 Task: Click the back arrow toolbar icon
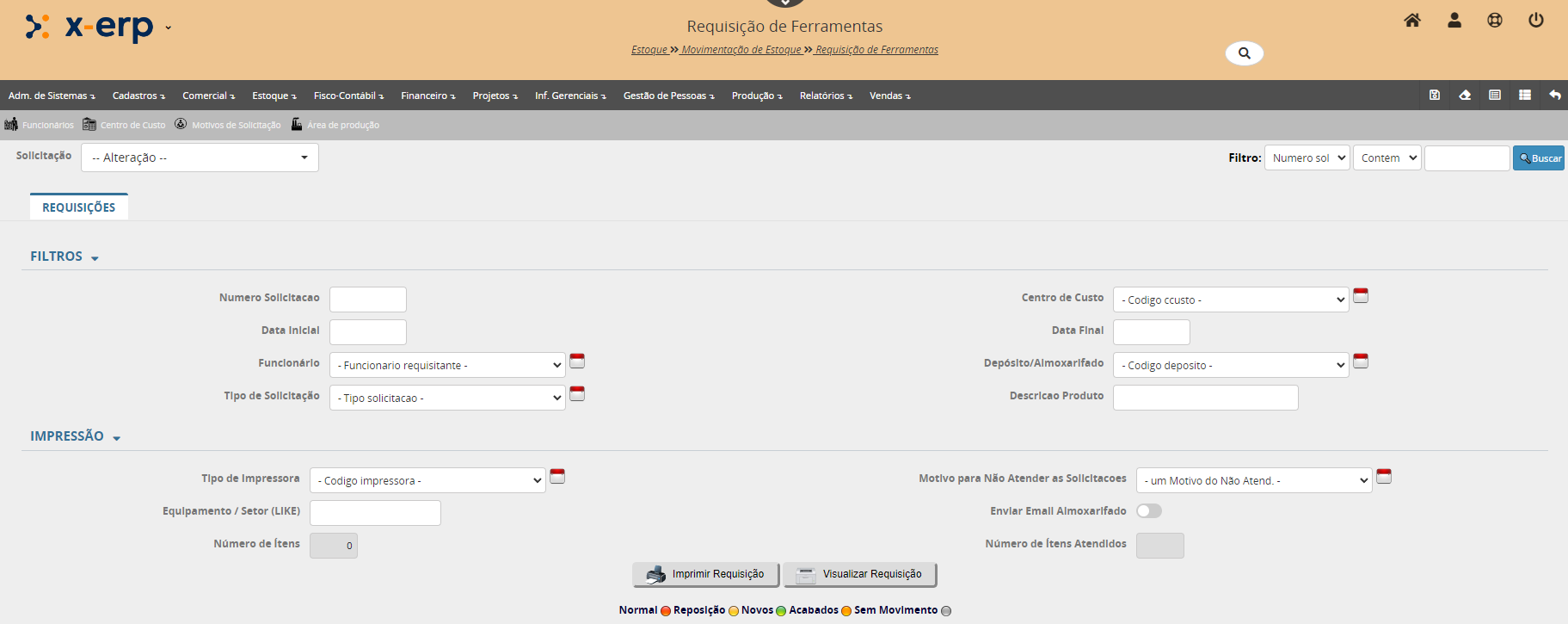(x=1554, y=96)
